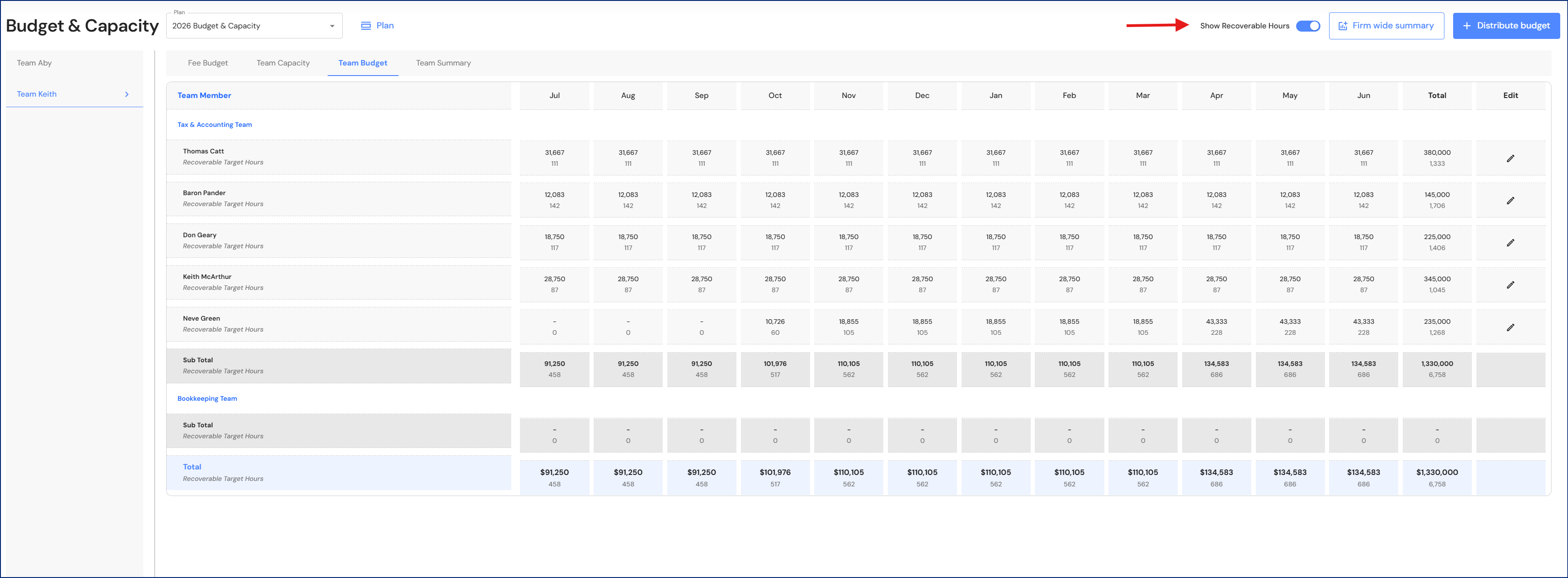
Task: Open the Team Capacity tab
Action: [283, 63]
